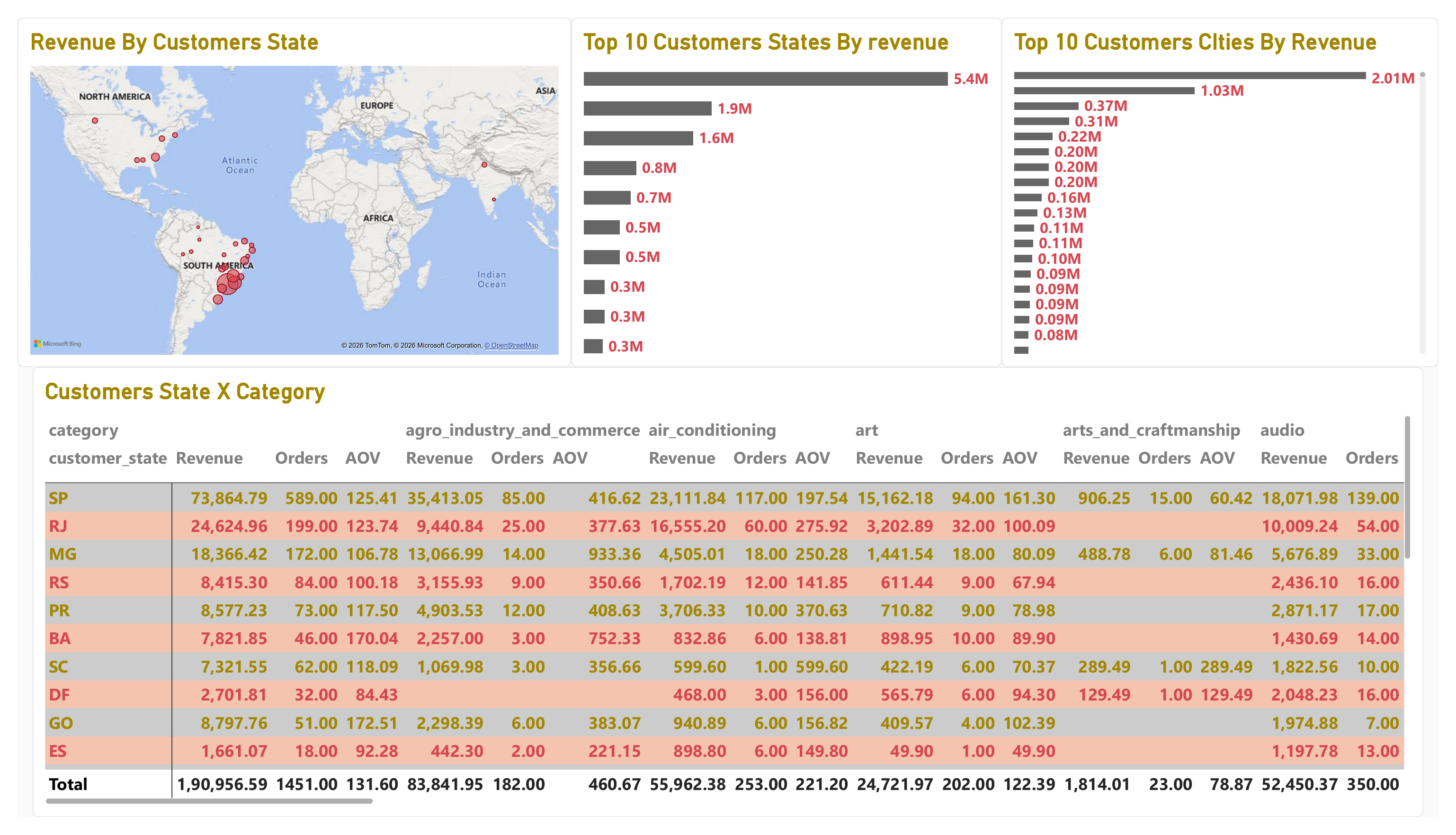Click the audio category header
This screenshot has width=1456, height=835.
[x=1282, y=430]
